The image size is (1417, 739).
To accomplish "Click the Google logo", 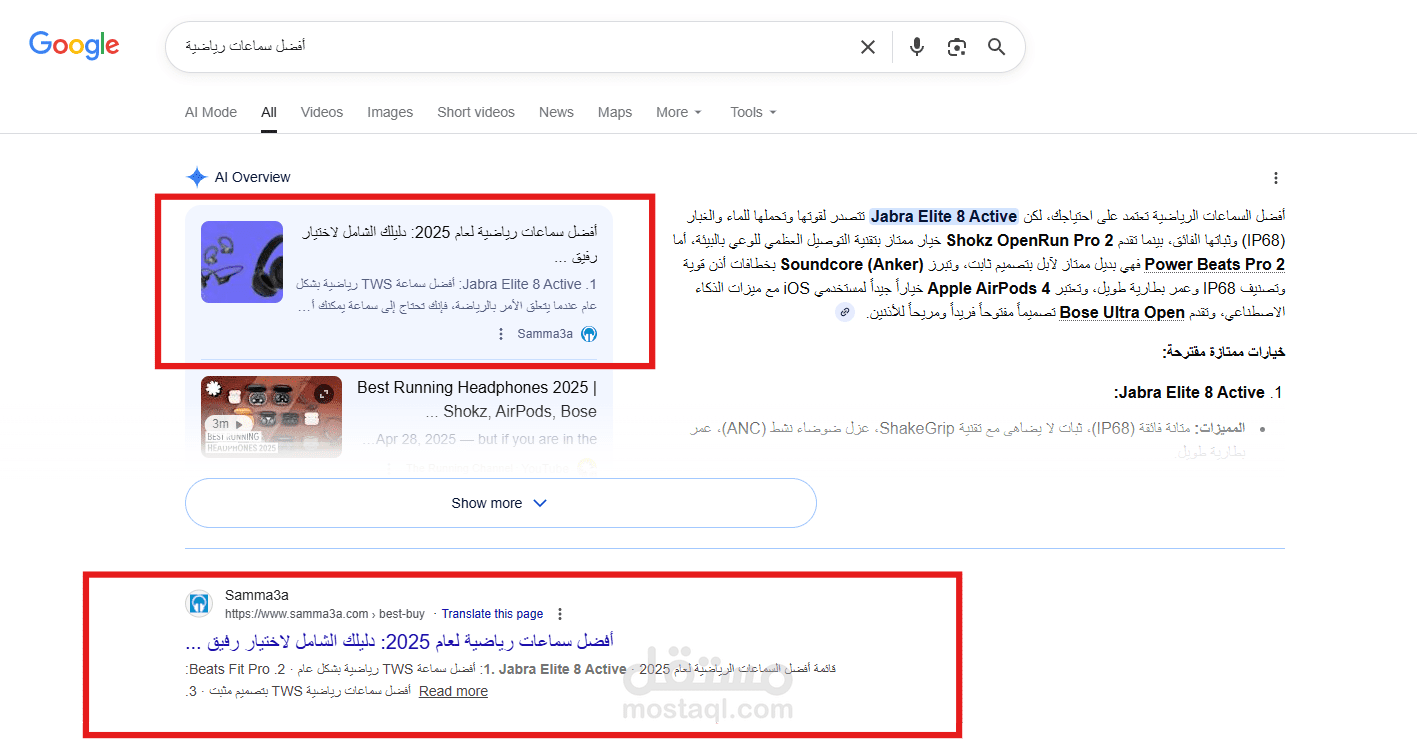I will (74, 46).
